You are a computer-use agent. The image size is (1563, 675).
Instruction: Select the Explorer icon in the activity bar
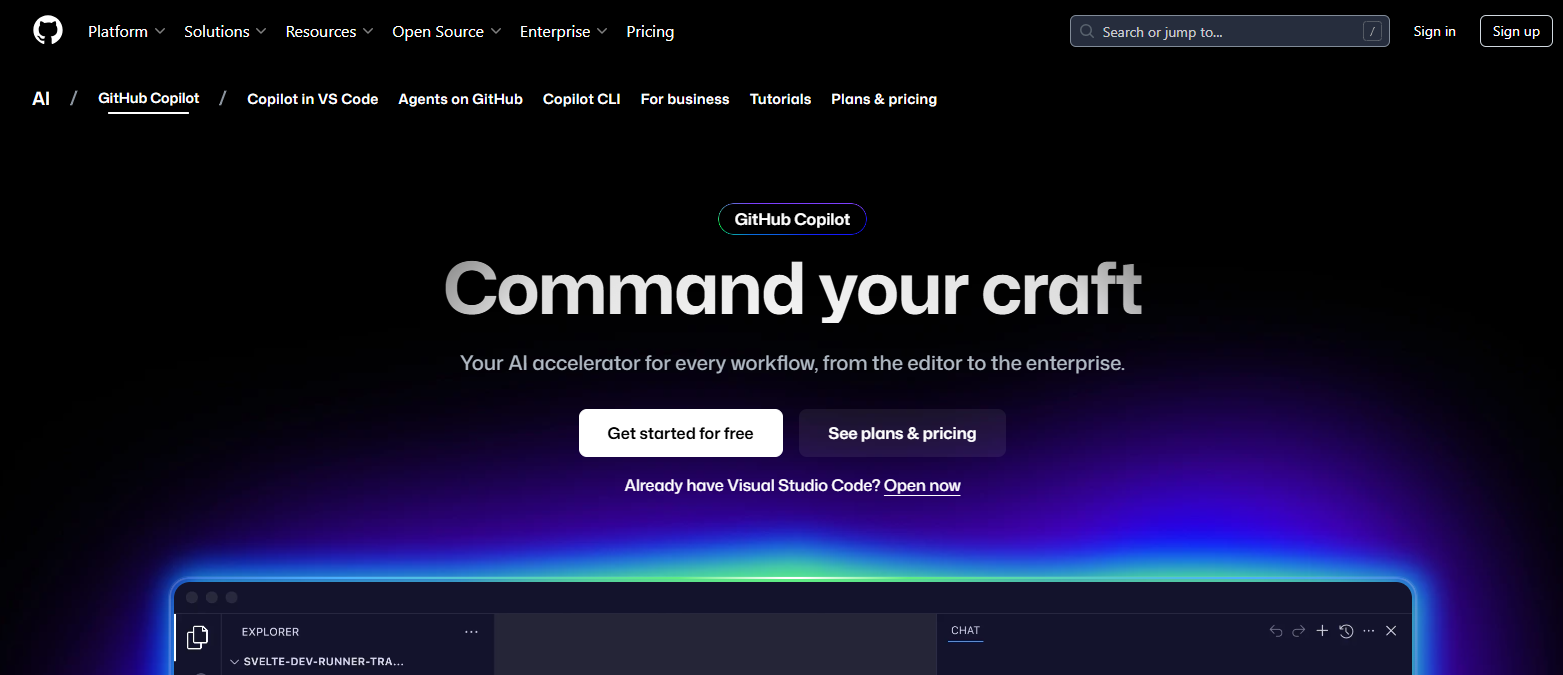coord(197,637)
